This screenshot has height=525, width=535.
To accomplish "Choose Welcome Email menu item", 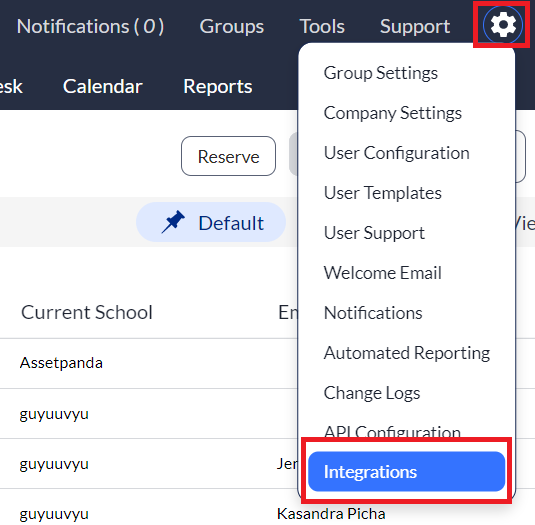I will [382, 273].
